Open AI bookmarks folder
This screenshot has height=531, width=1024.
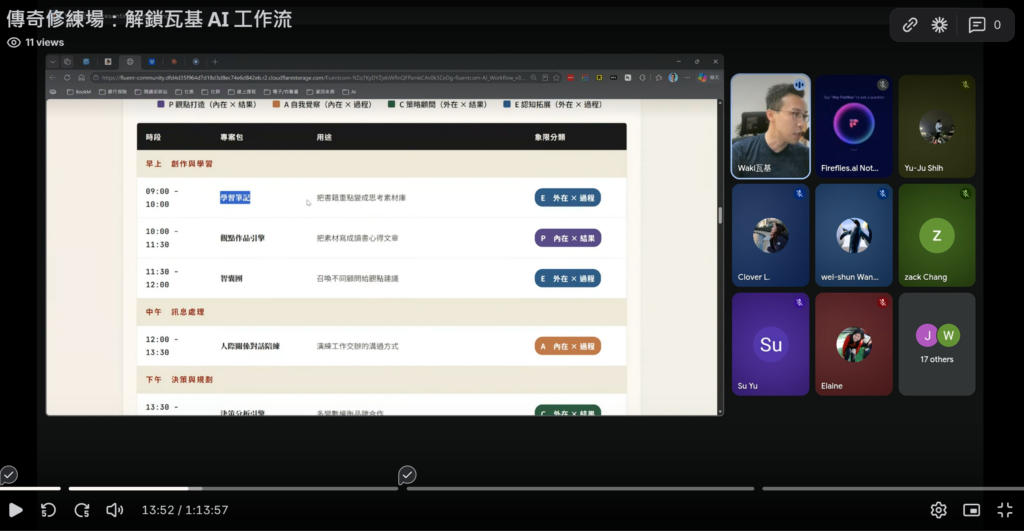click(x=349, y=92)
